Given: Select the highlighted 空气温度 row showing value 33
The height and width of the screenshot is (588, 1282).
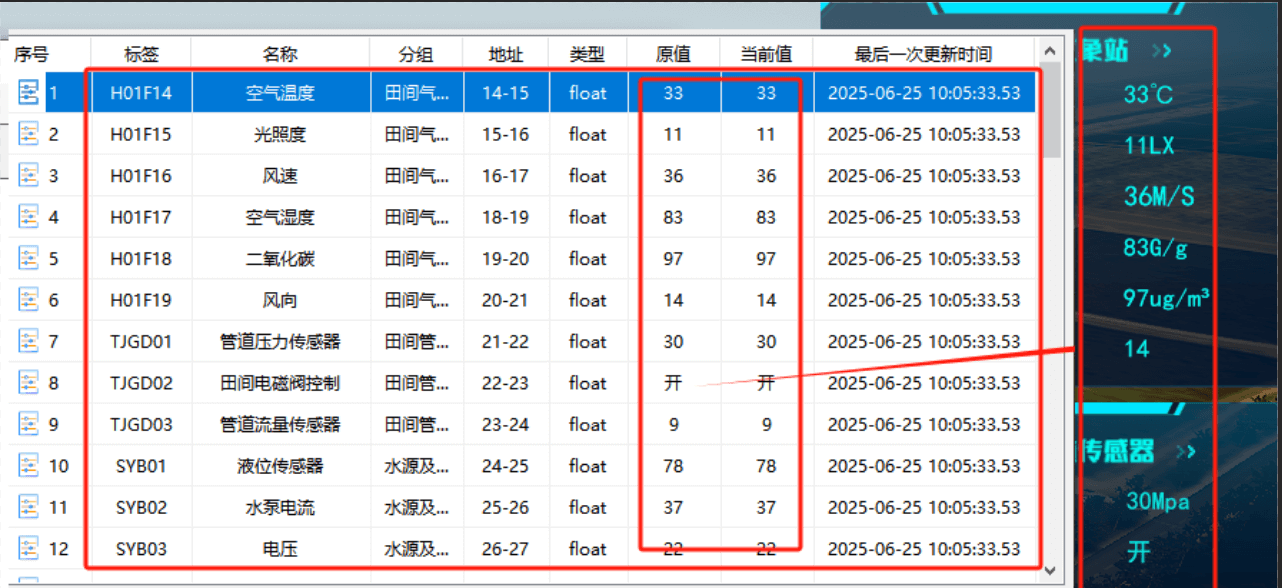Looking at the screenshot, I should tap(280, 92).
